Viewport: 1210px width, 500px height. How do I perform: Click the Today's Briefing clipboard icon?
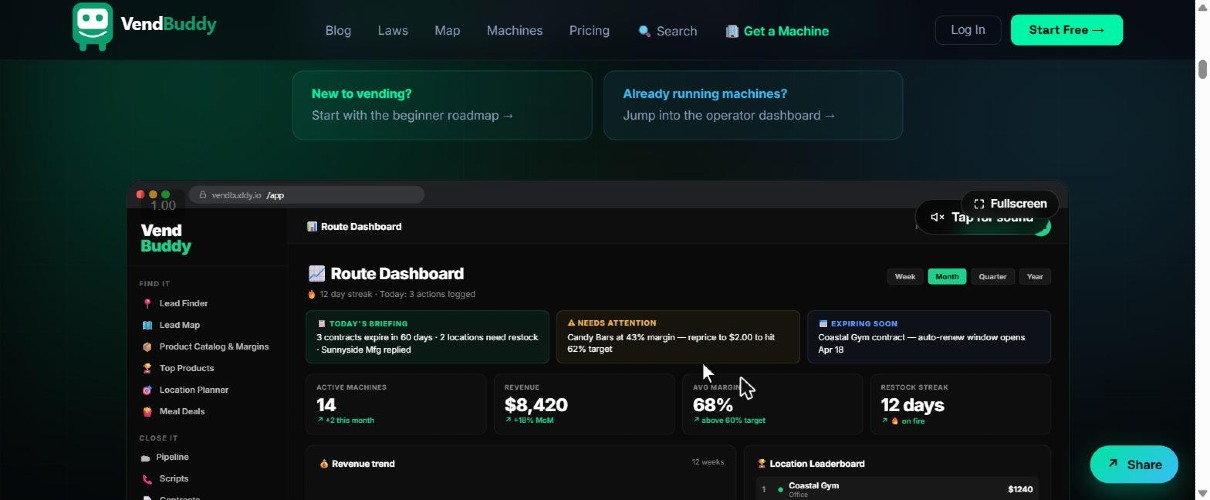click(321, 323)
